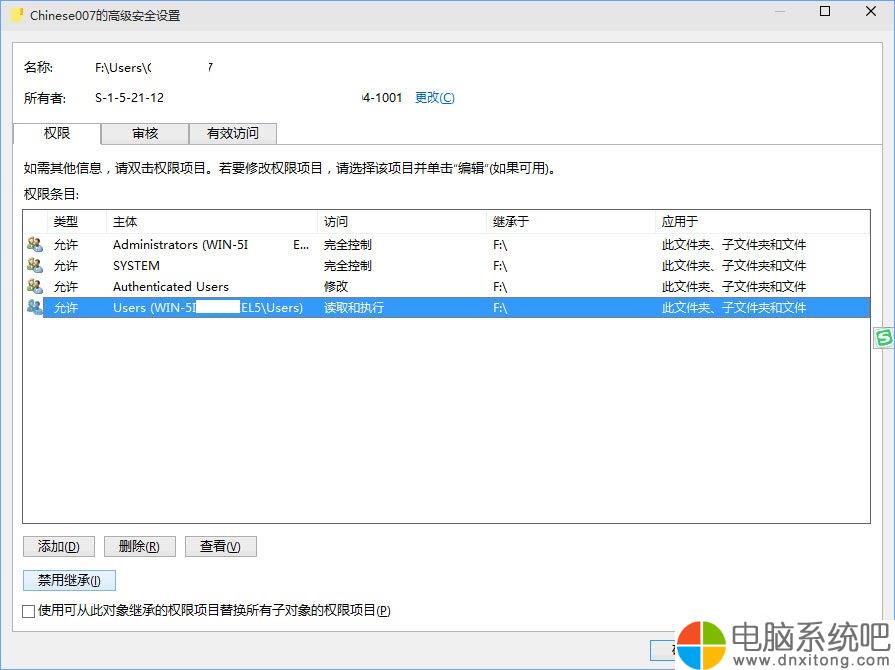Click the user group icon beside SYSTEM entry
Viewport: 895px width, 670px height.
pos(35,265)
